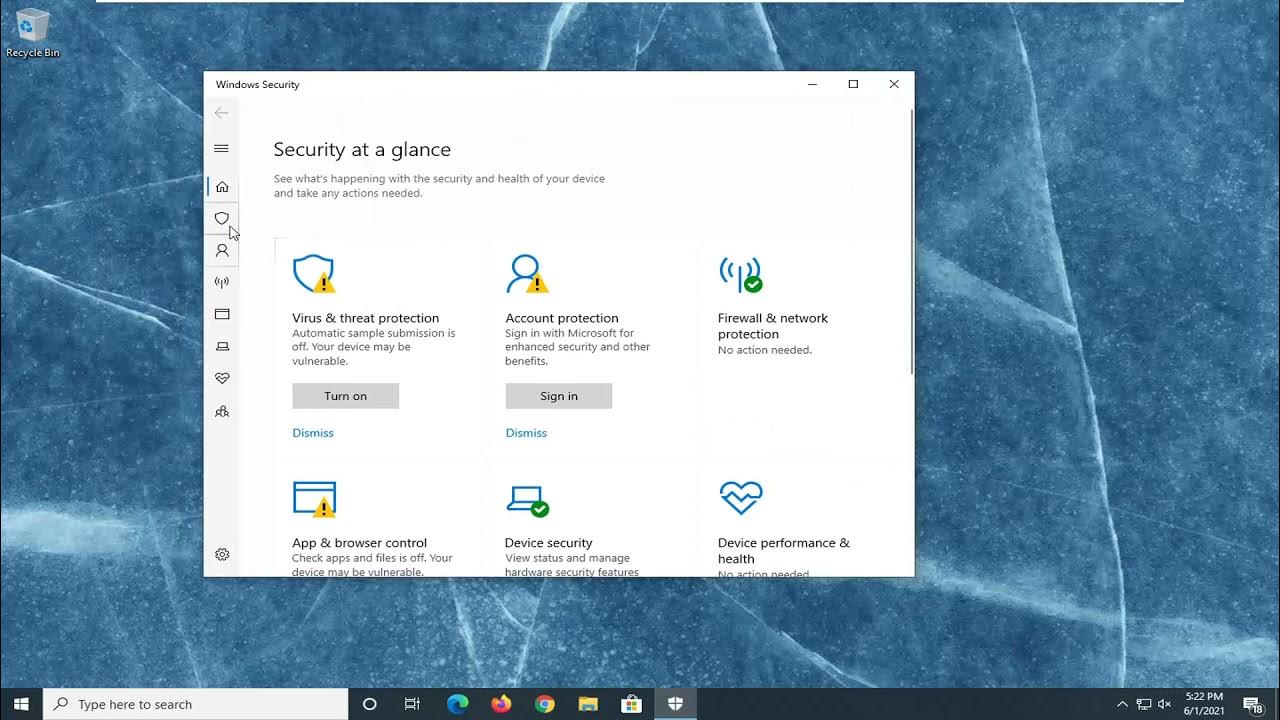Viewport: 1280px width, 720px height.
Task: Click the Device security laptop tile icon
Action: (527, 500)
